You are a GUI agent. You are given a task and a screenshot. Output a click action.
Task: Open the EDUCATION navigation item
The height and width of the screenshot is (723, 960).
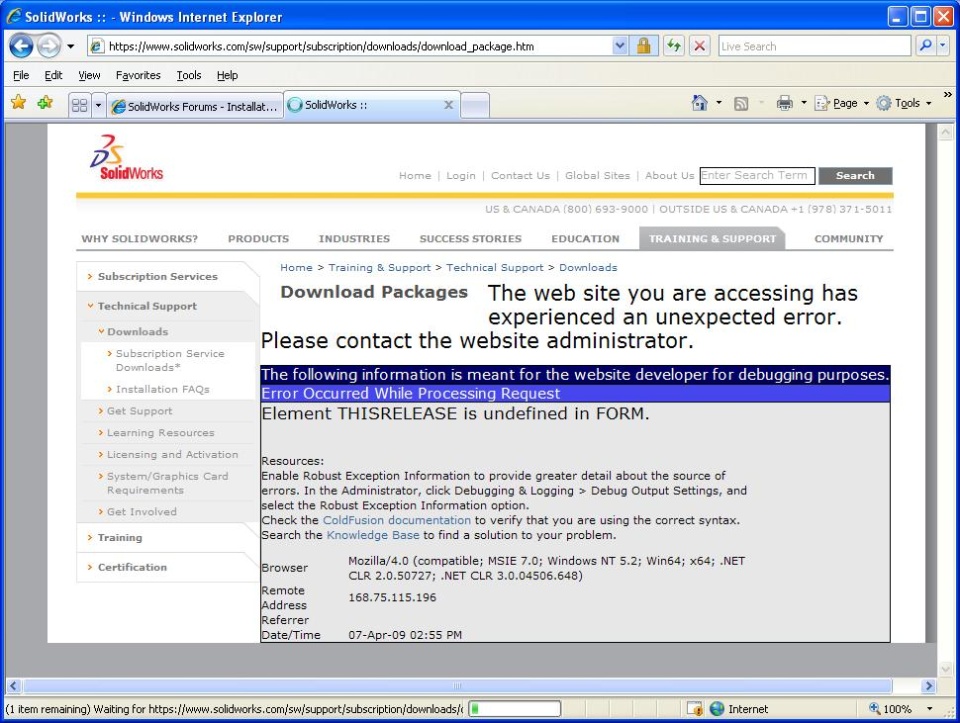(x=585, y=239)
